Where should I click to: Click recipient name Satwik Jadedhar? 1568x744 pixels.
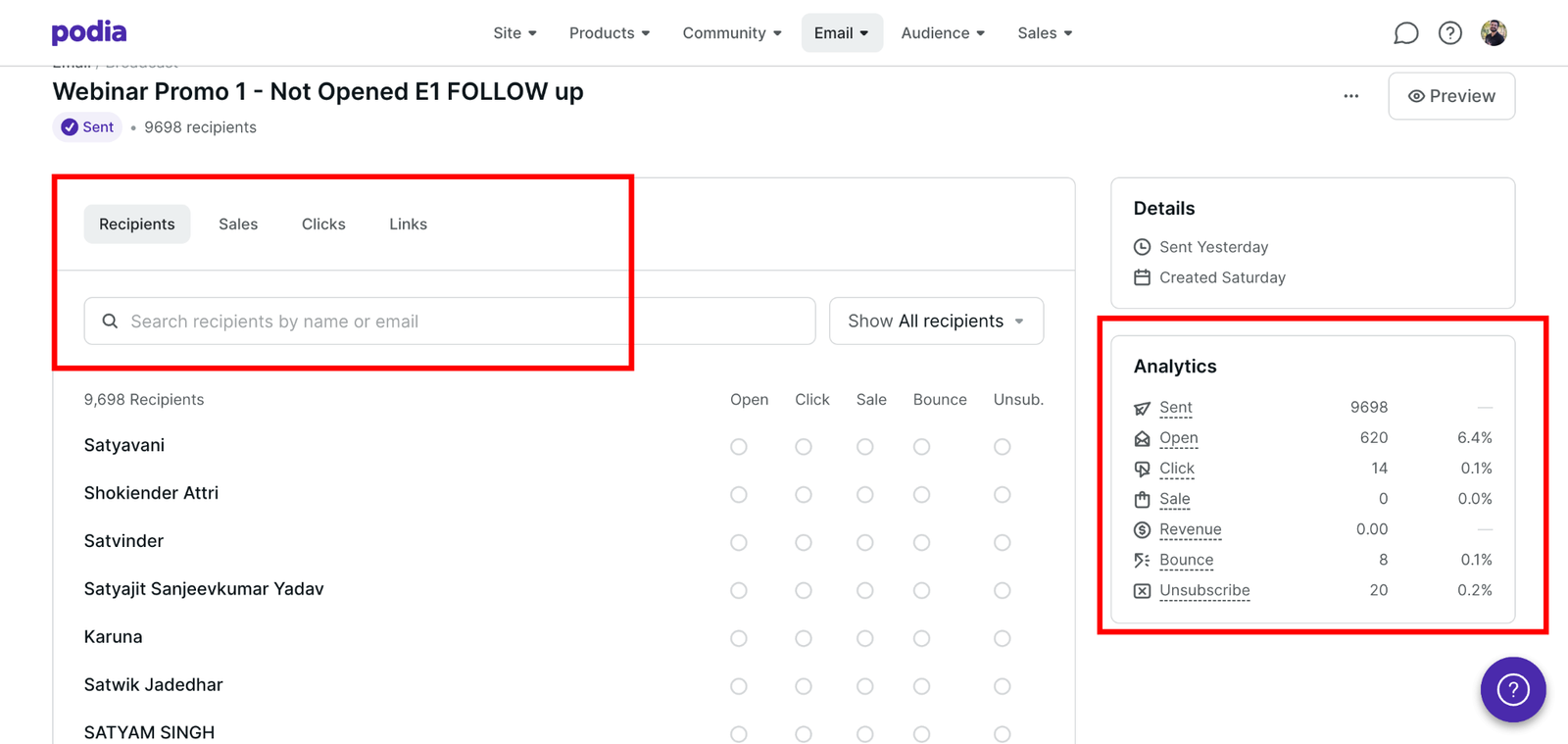pos(154,685)
